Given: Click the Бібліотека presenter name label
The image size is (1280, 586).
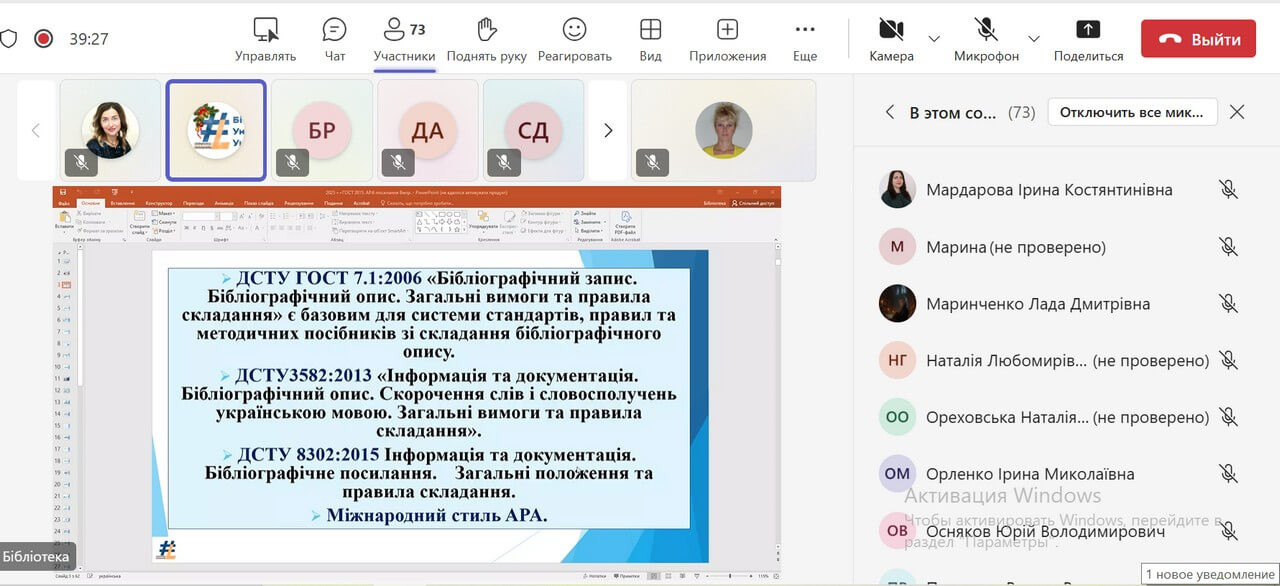Looking at the screenshot, I should 36,557.
